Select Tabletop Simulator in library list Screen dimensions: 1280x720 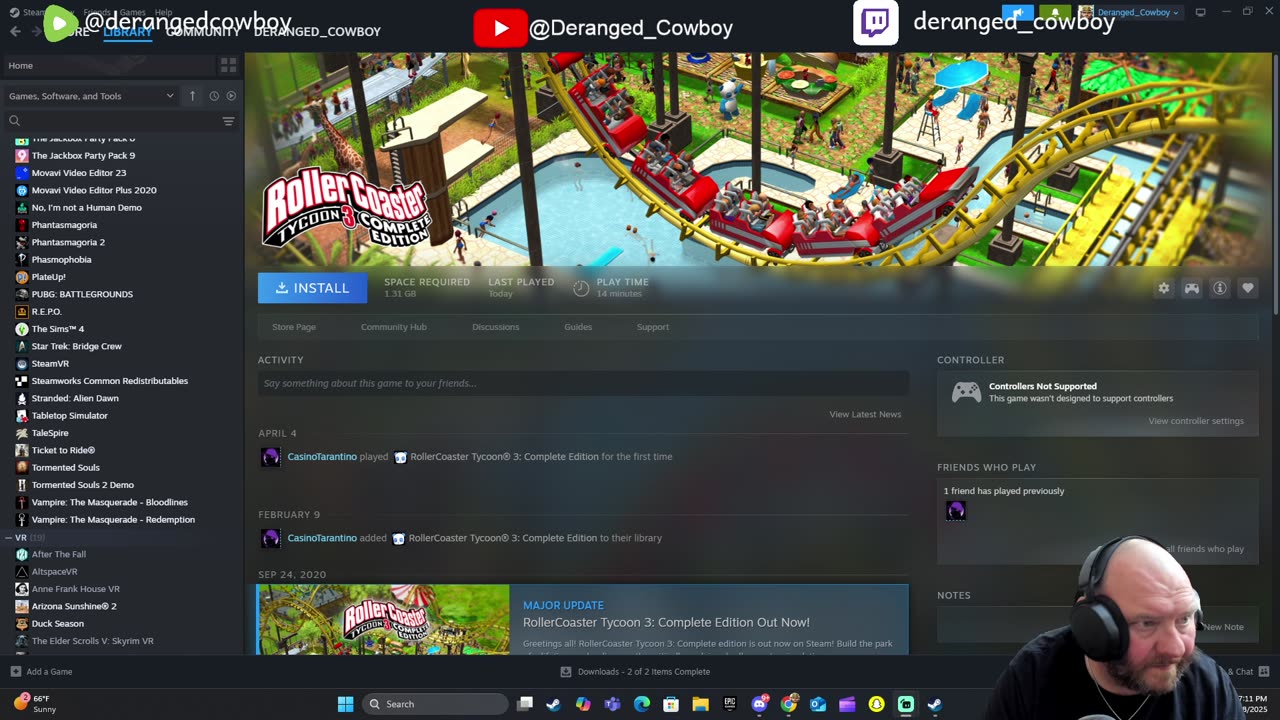click(x=69, y=416)
